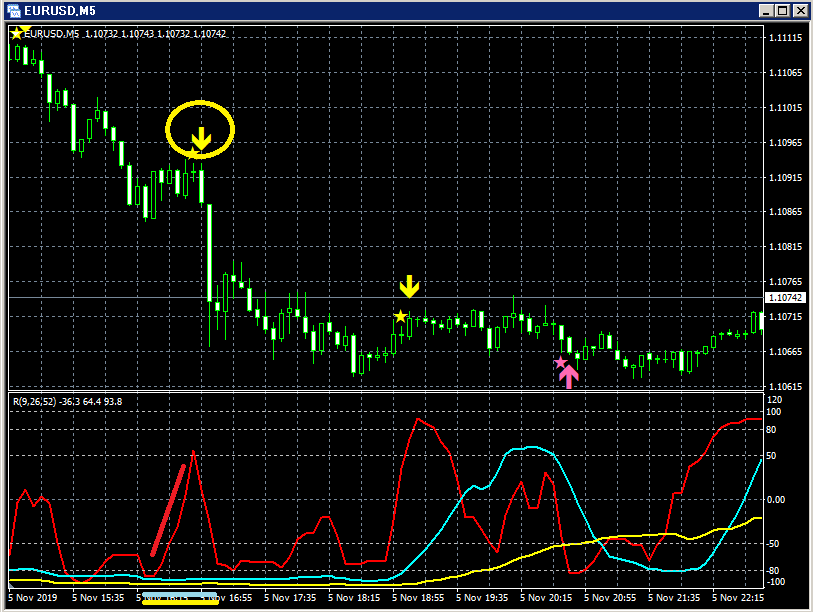Click the 5 Nov 20:15 time label

546,597
